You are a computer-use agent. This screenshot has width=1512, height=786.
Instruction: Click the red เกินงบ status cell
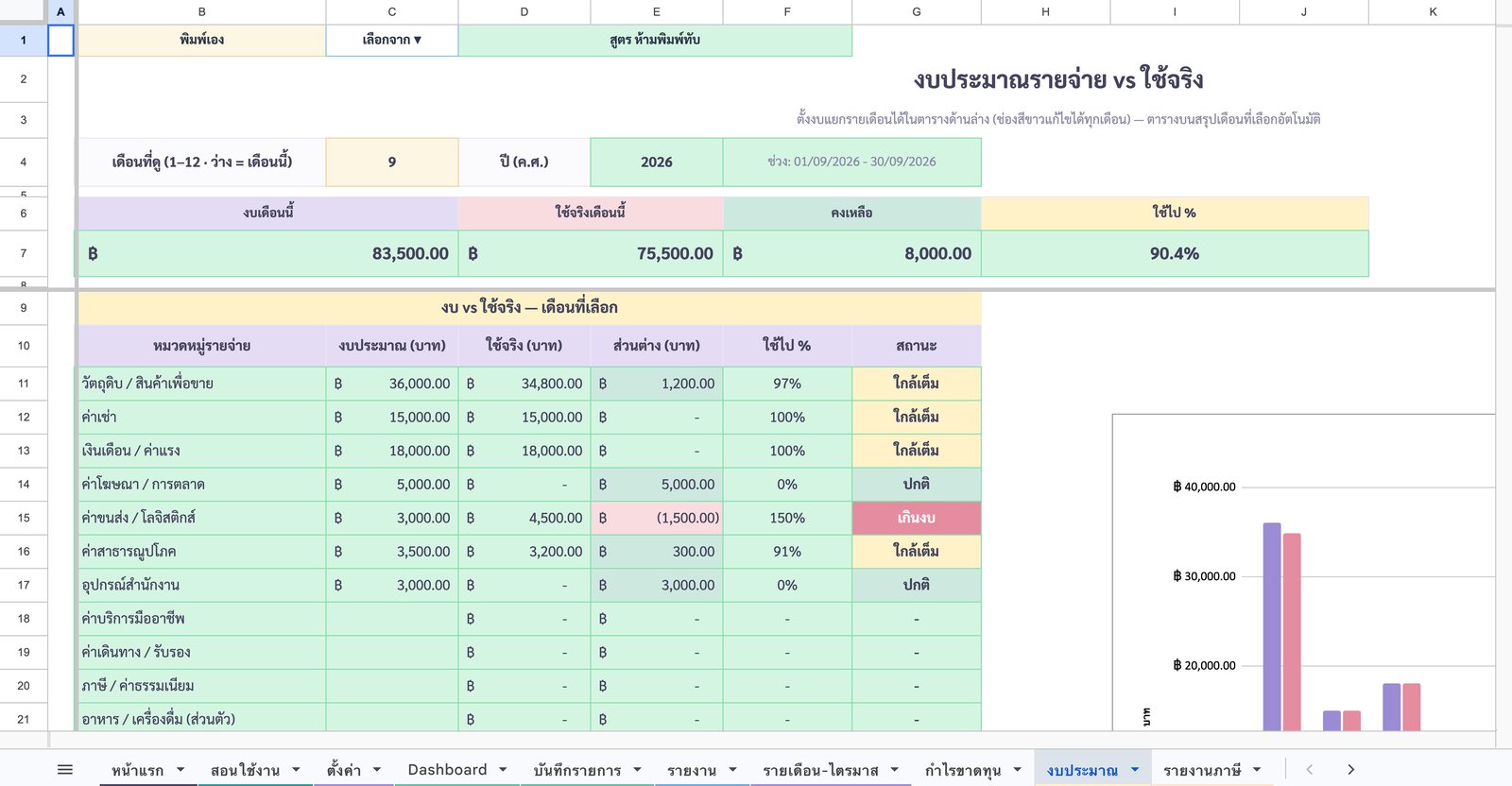917,518
